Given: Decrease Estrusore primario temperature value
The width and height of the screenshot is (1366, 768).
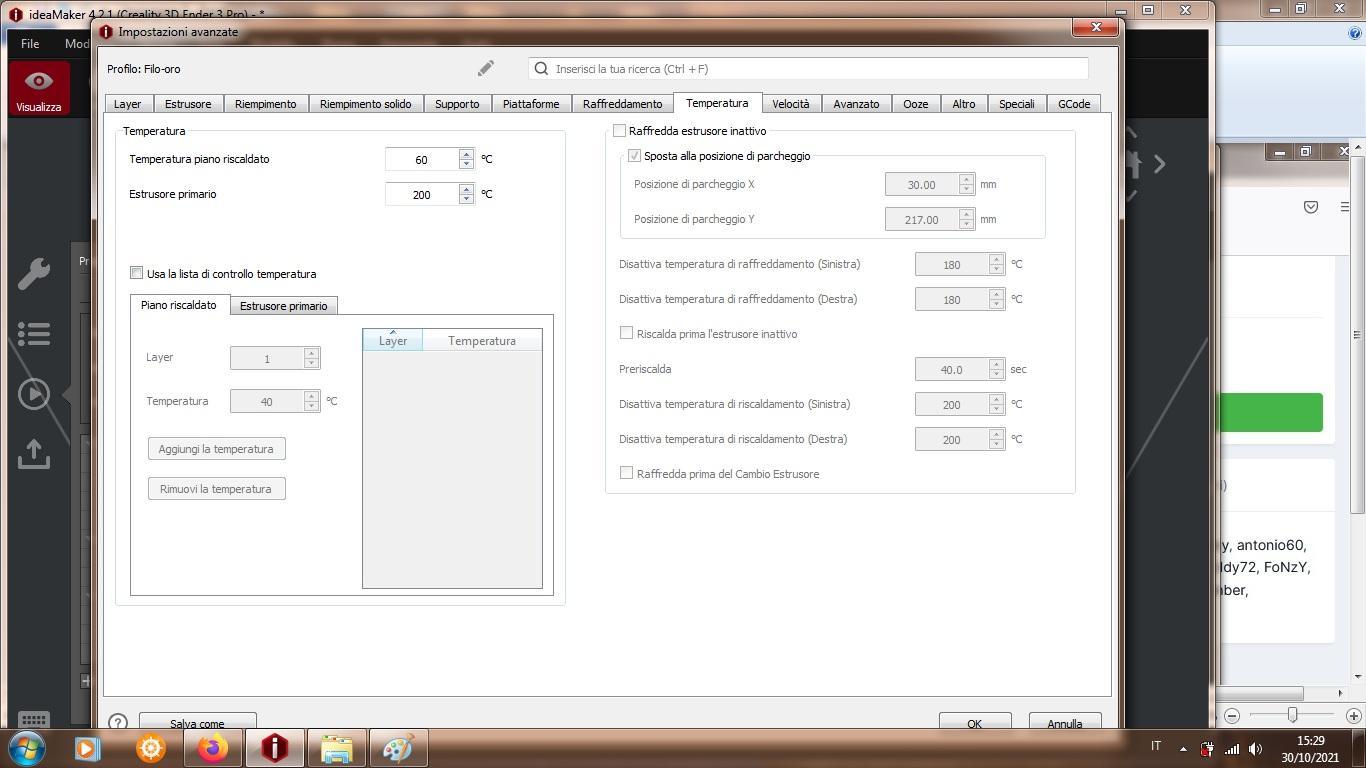Looking at the screenshot, I should 466,199.
